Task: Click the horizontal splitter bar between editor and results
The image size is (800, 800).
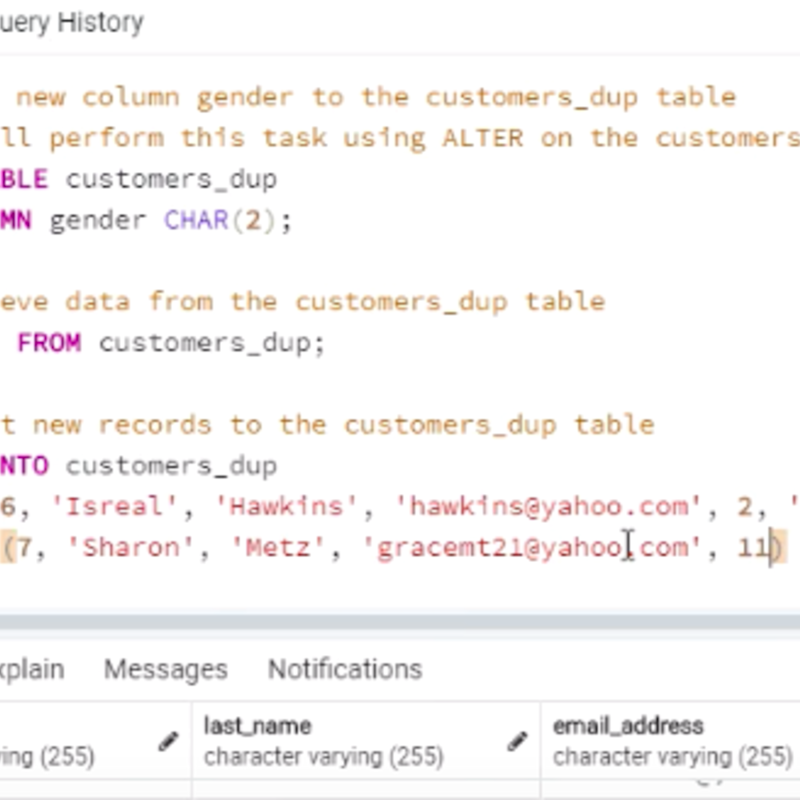Action: tap(400, 622)
